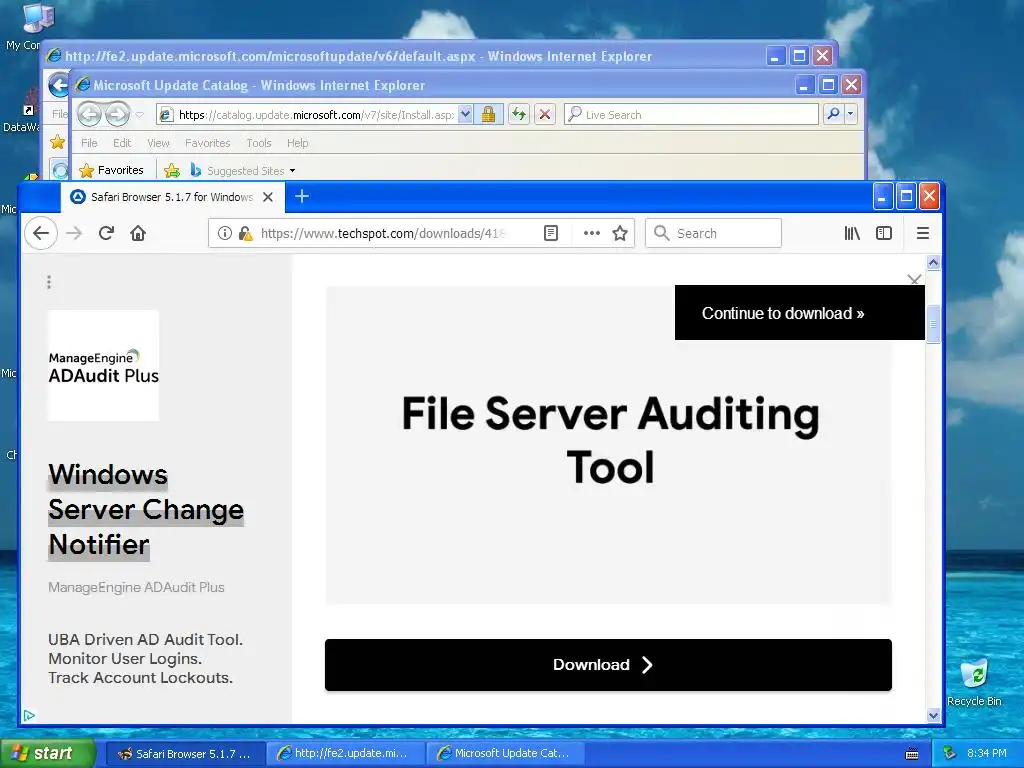Open the Help menu in IE
Screen dimensions: 1024x768
click(x=297, y=143)
